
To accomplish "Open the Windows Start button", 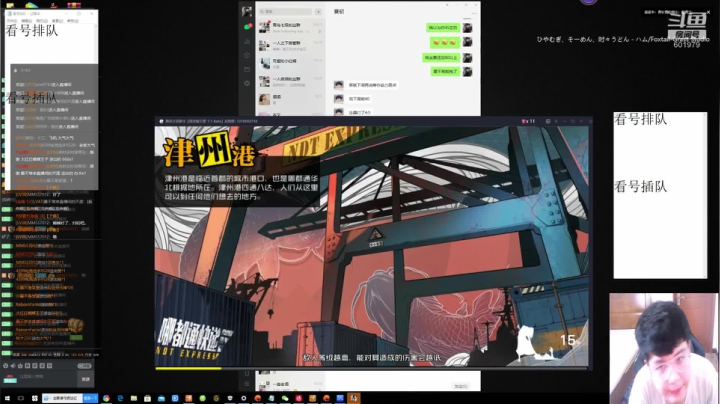I will (7, 398).
